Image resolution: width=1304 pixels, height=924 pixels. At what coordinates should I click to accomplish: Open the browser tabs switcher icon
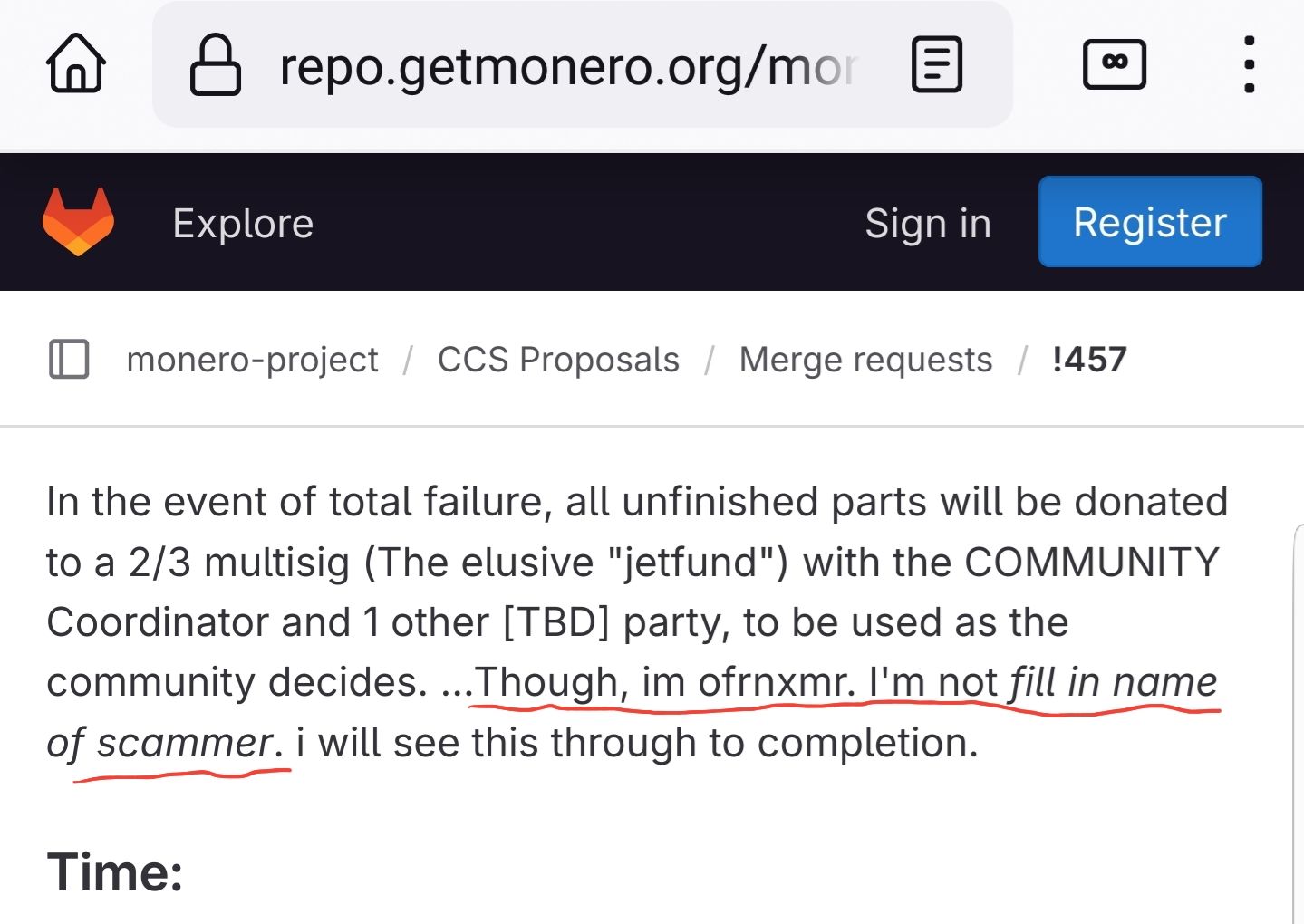click(x=1114, y=64)
